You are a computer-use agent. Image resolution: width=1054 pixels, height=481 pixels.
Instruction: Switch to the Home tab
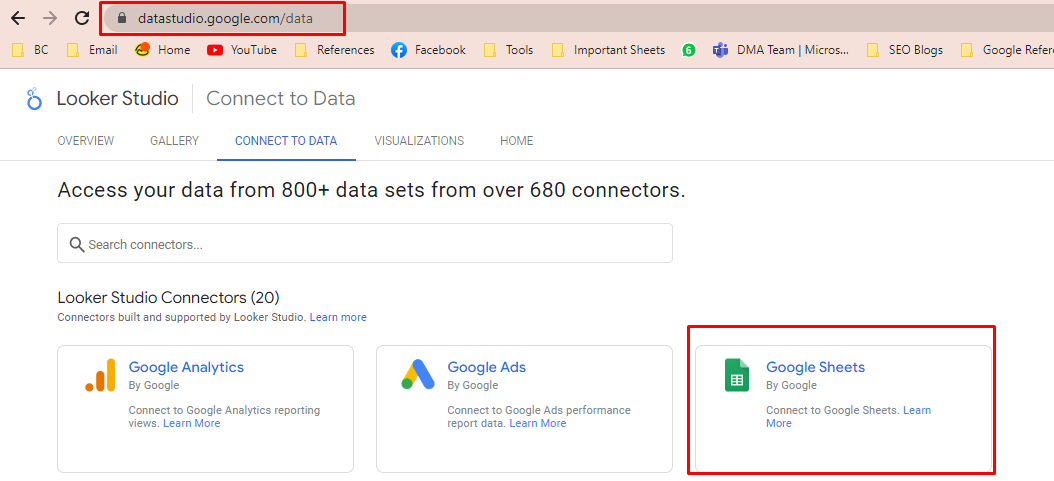tap(516, 141)
